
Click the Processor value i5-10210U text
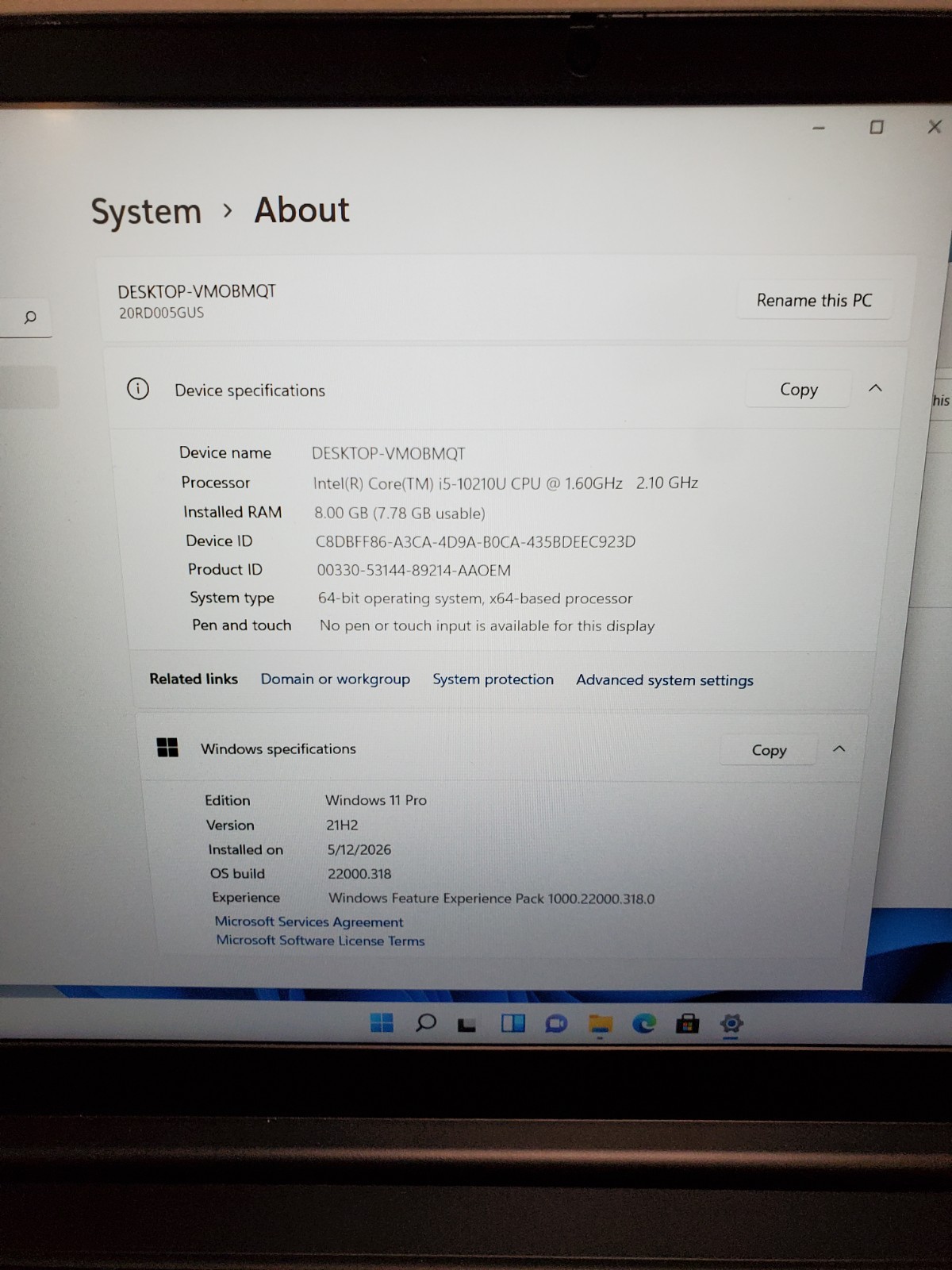[x=505, y=483]
